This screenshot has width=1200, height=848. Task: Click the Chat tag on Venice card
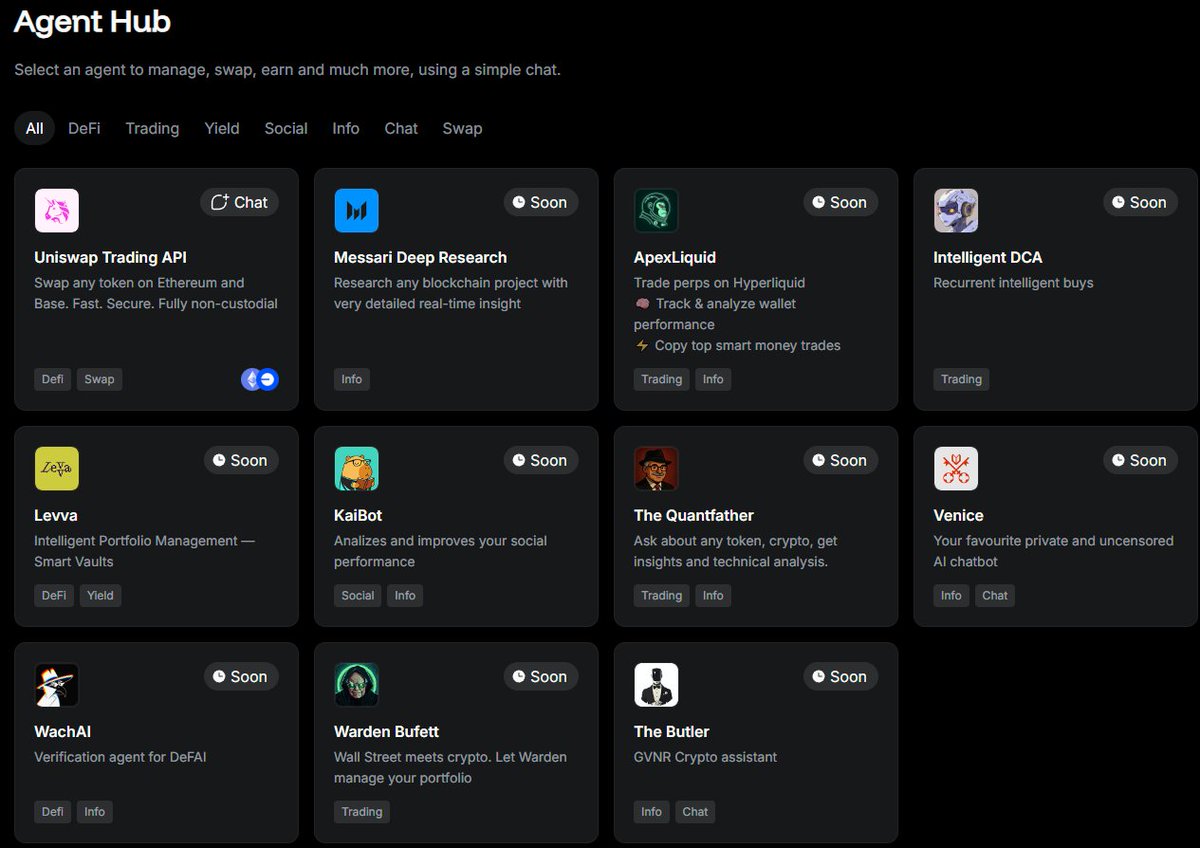[995, 595]
